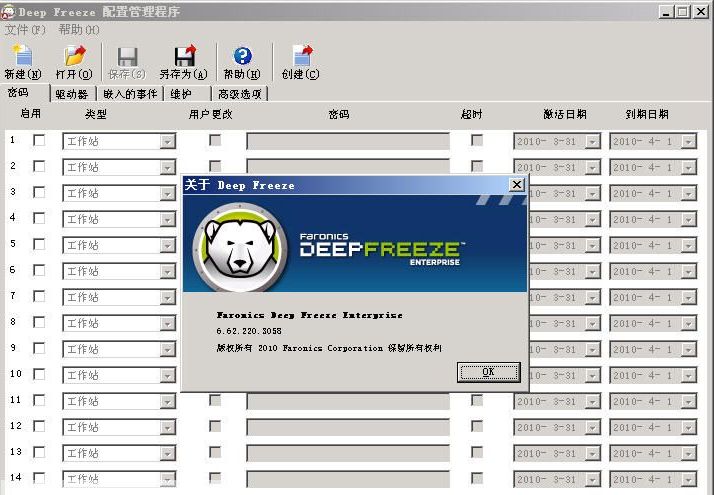This screenshot has height=495, width=714.
Task: Close the 关于 Deep Freeze dialog with X
Action: click(516, 185)
